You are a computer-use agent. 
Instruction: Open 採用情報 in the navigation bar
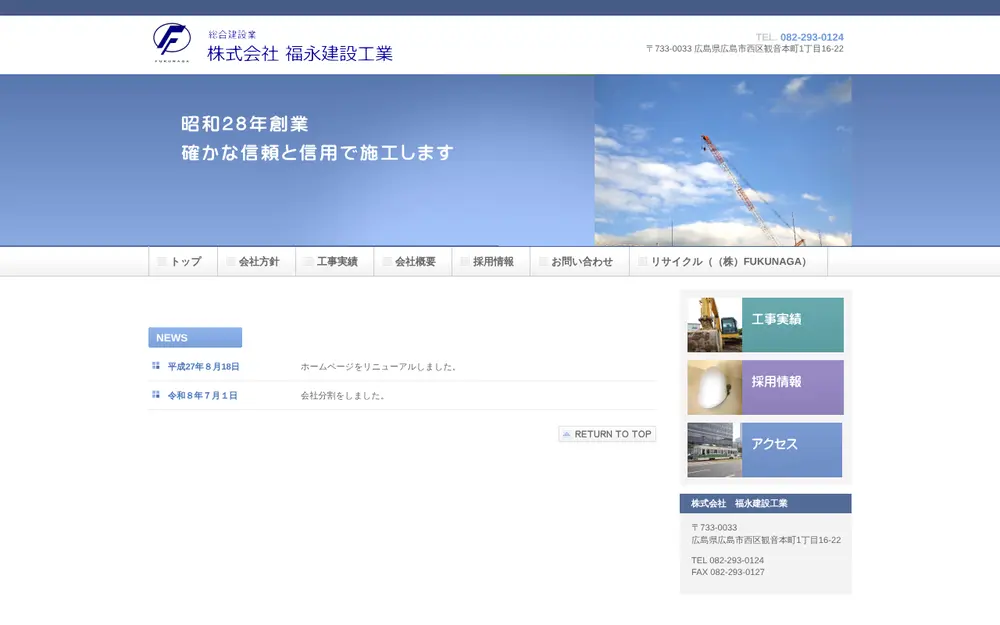(x=491, y=261)
